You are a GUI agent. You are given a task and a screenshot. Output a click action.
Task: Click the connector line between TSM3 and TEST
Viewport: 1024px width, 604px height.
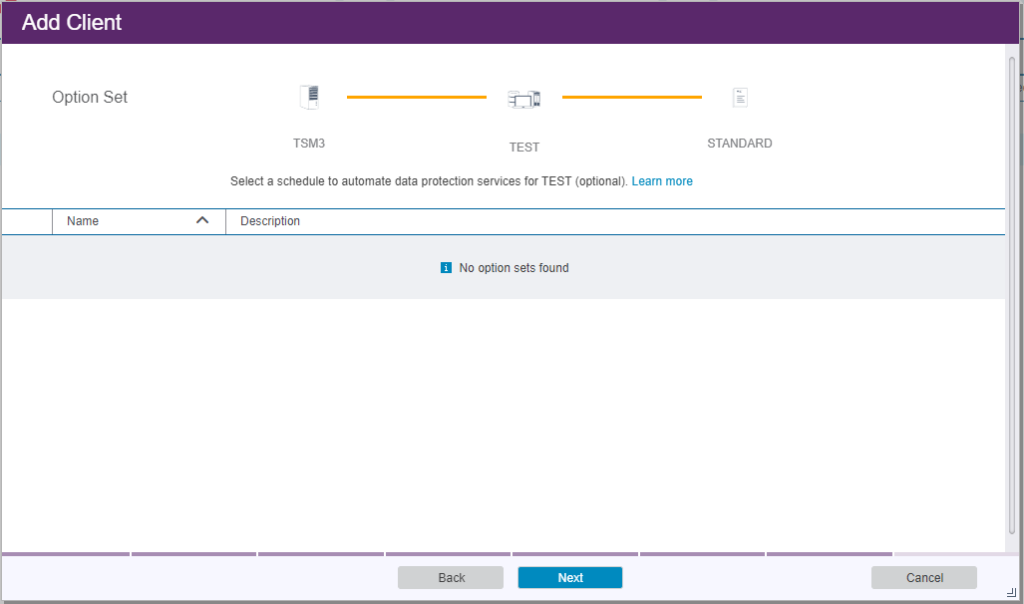(416, 97)
